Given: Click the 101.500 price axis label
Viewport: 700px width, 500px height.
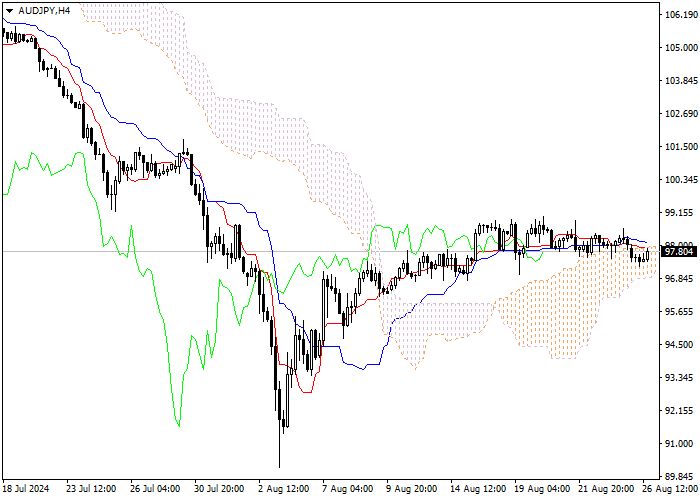Looking at the screenshot, I should click(x=681, y=147).
